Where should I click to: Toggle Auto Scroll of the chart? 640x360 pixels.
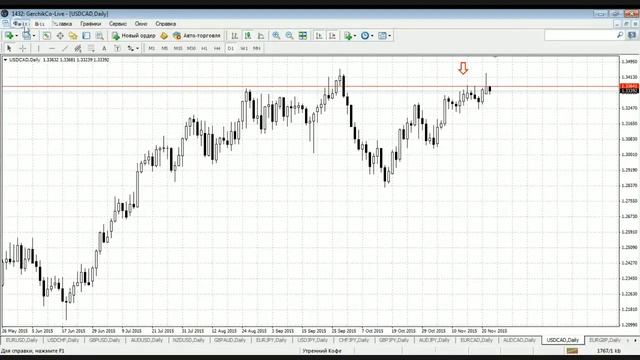click(x=319, y=36)
